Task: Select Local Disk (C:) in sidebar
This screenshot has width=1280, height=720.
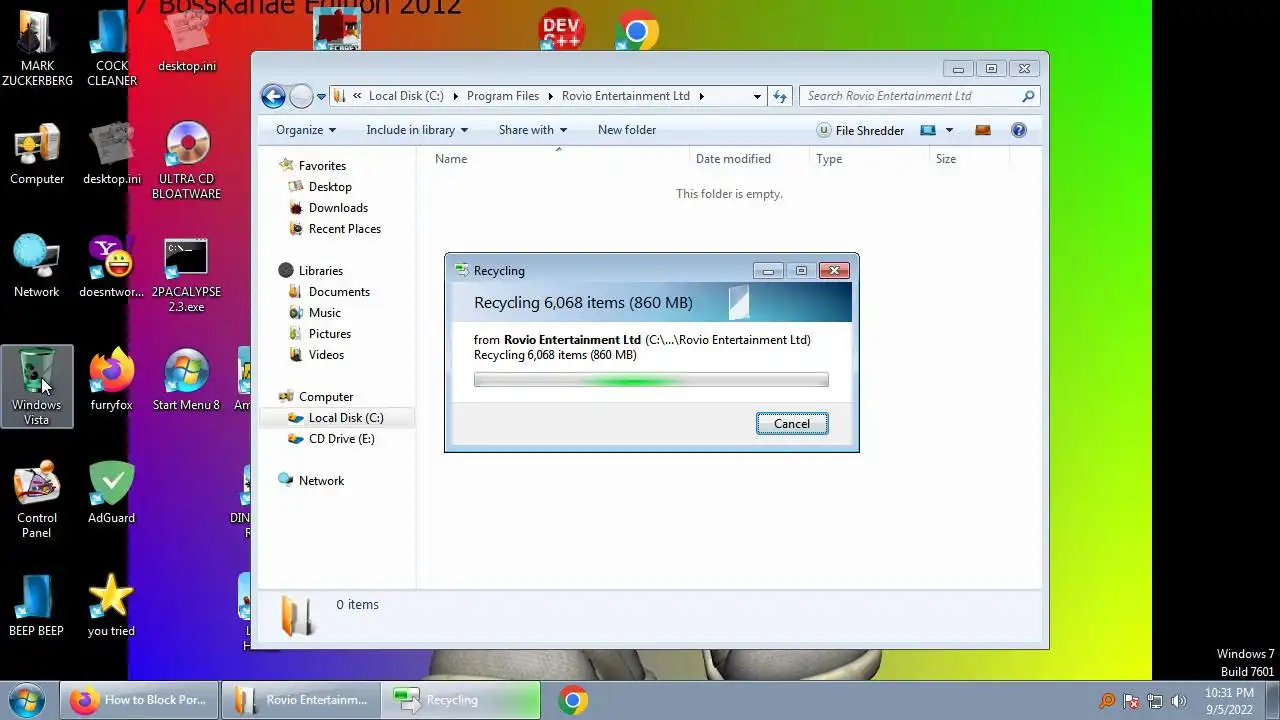Action: pos(336,418)
